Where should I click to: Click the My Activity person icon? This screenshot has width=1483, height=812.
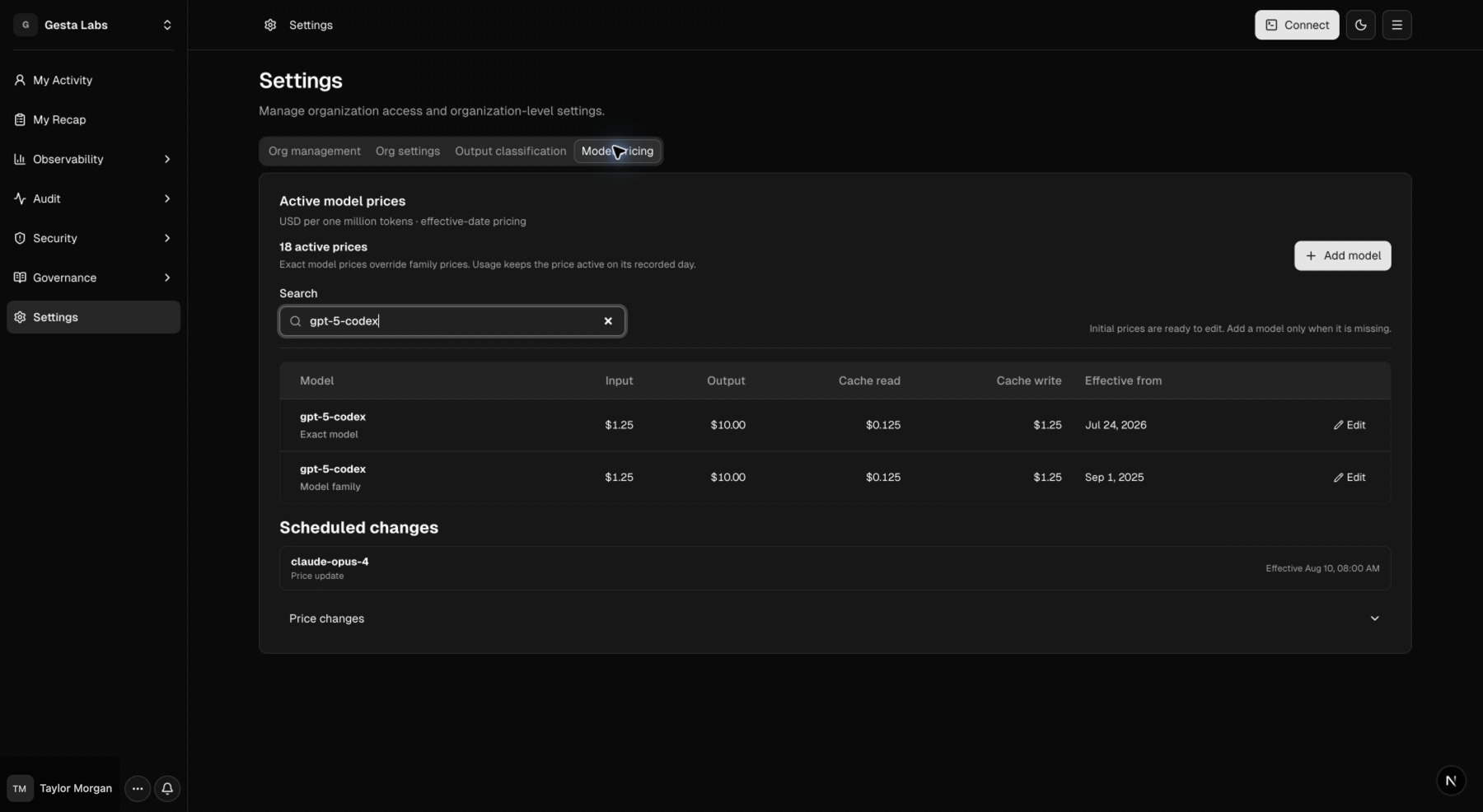click(20, 80)
